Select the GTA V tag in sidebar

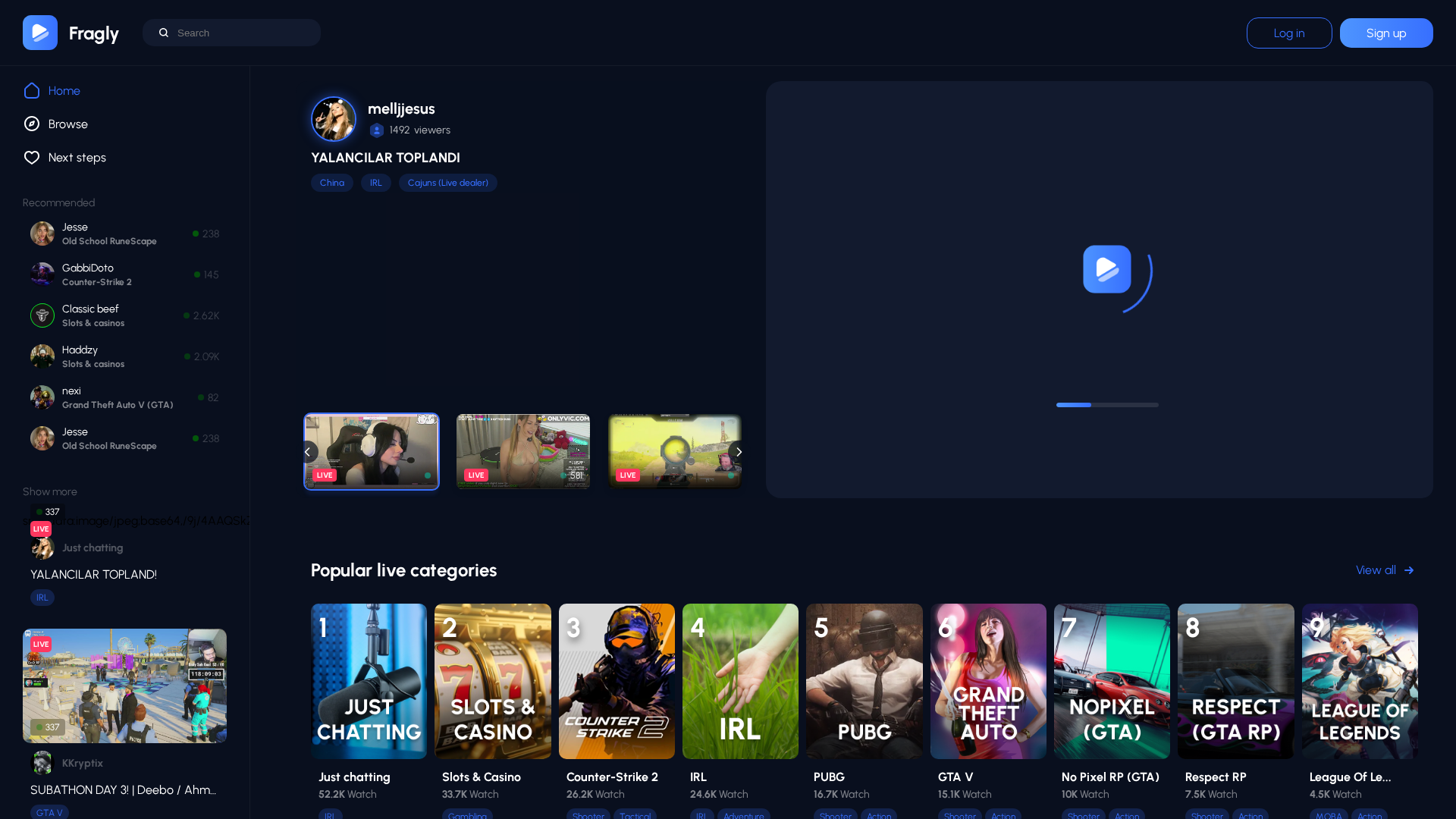(49, 812)
